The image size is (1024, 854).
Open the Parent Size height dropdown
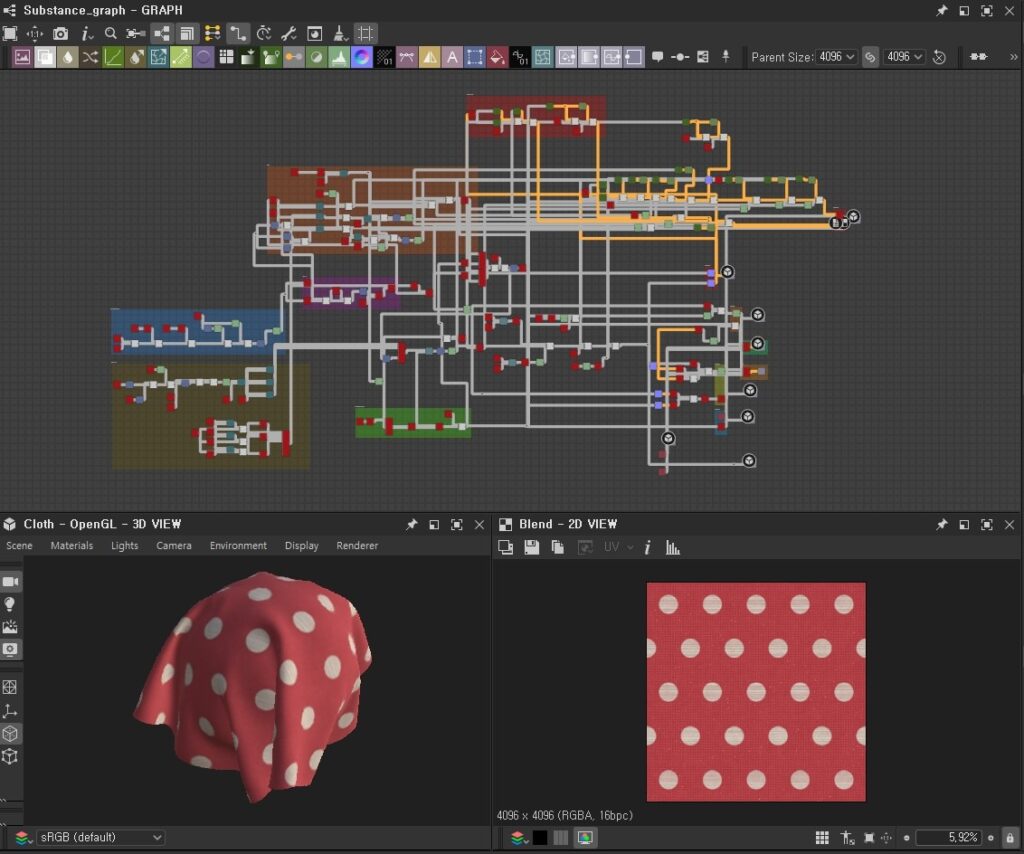[904, 57]
